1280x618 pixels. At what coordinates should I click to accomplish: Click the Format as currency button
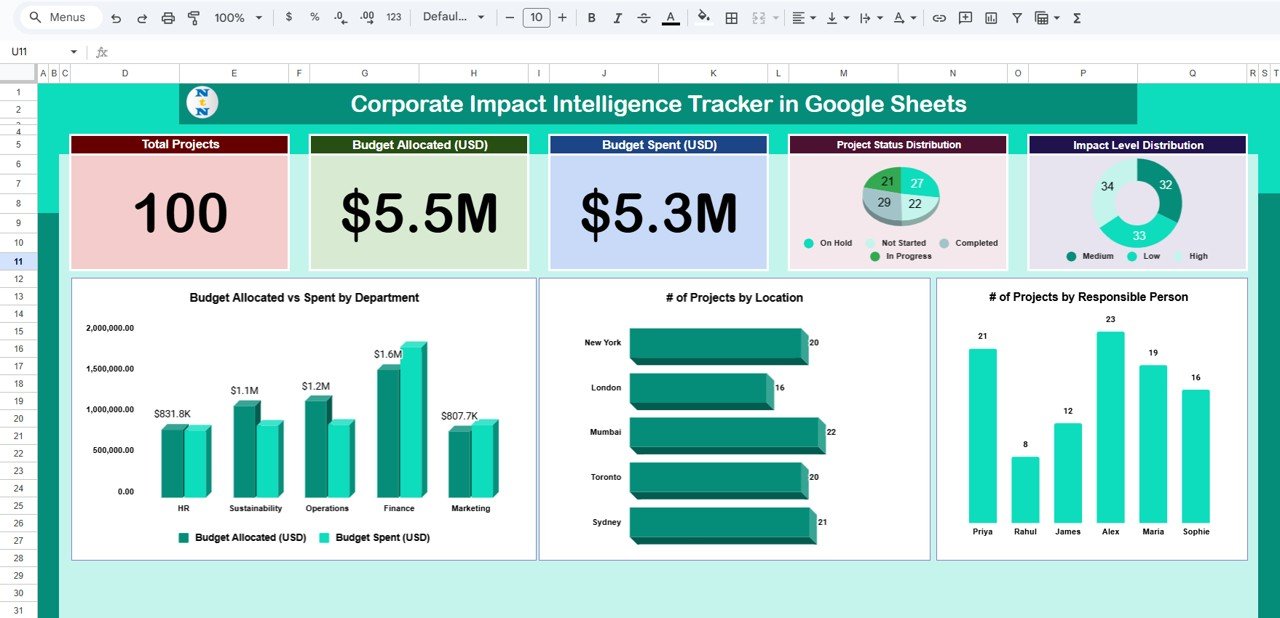coord(289,18)
